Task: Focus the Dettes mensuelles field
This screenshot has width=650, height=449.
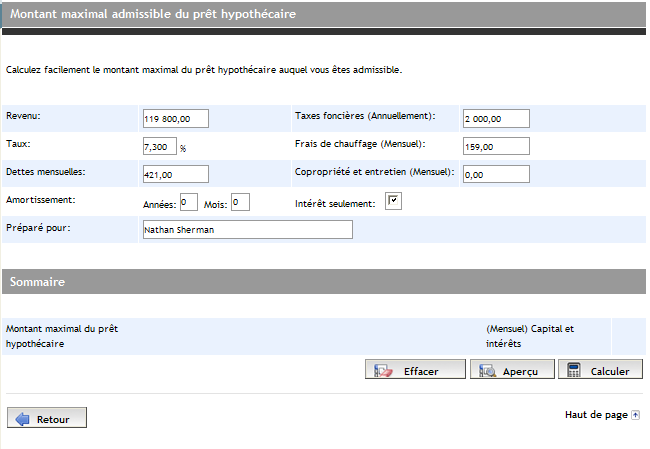Action: tap(176, 174)
